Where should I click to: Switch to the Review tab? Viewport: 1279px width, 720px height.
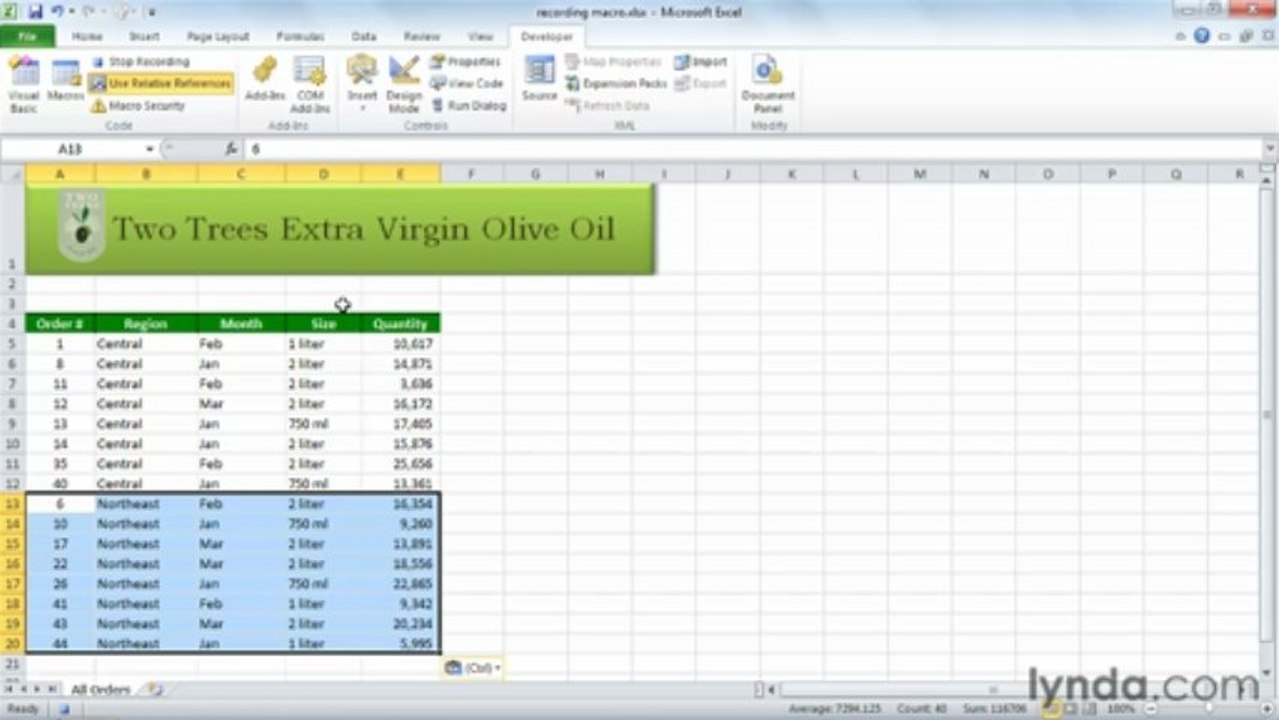coord(421,37)
